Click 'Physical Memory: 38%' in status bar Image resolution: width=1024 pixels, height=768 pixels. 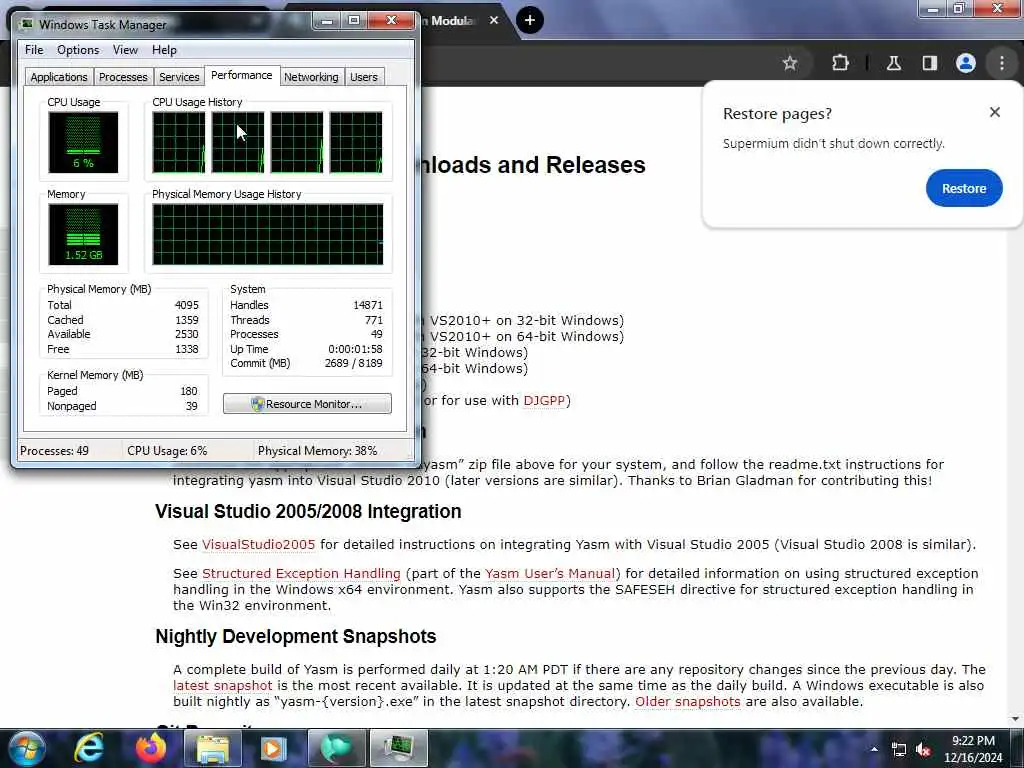(318, 451)
